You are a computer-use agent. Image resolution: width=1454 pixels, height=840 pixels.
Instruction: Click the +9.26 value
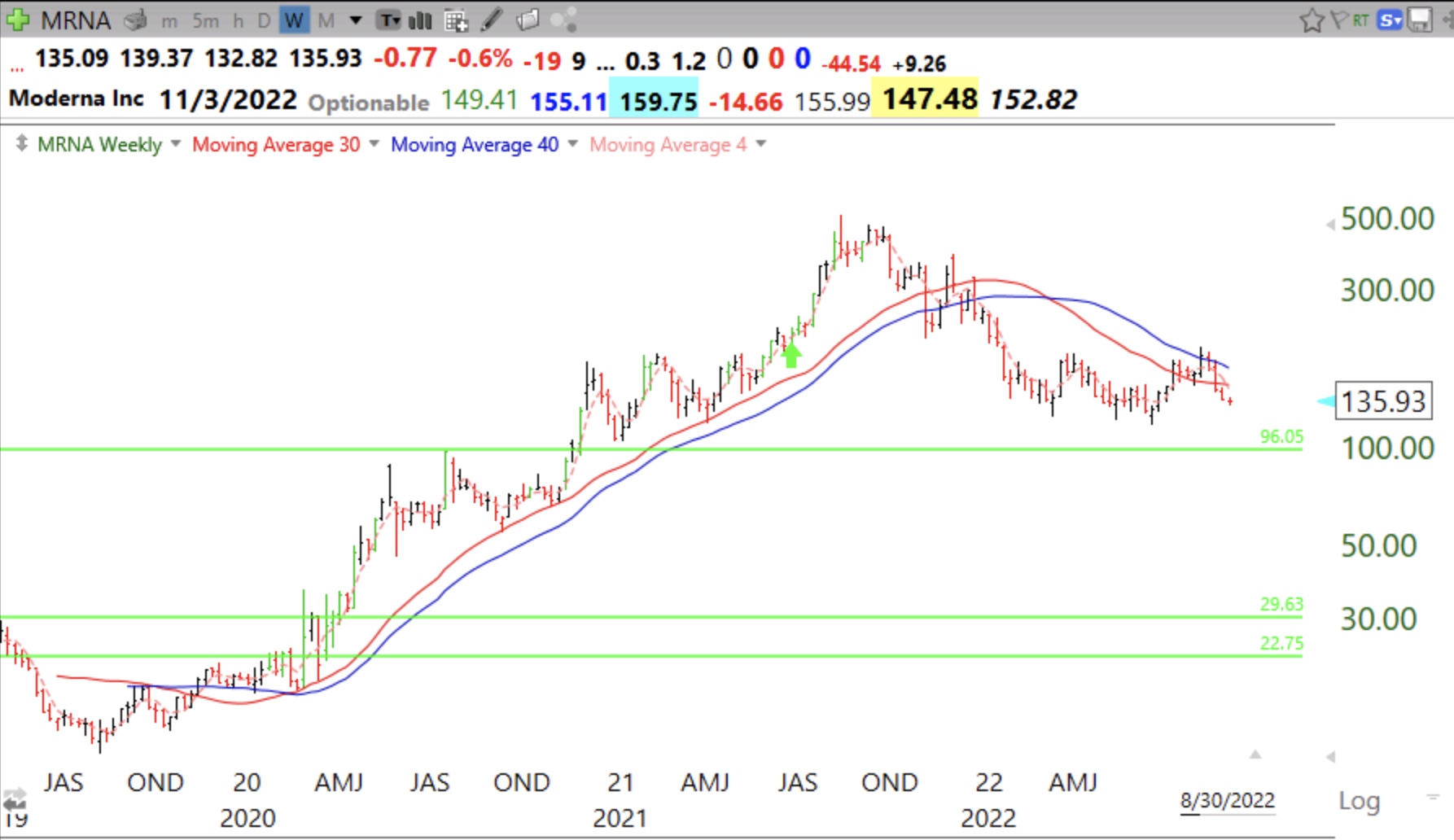[919, 63]
